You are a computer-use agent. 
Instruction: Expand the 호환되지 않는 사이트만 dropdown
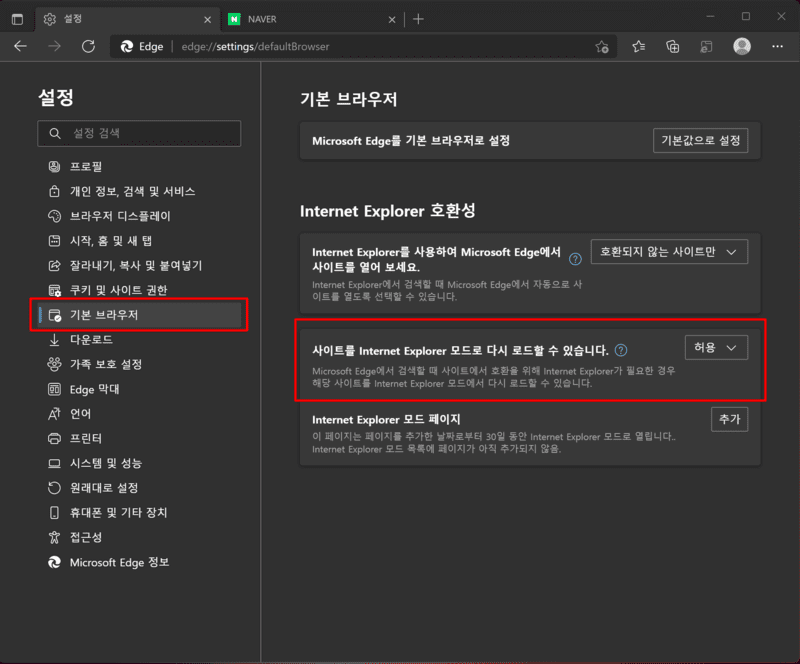(669, 252)
